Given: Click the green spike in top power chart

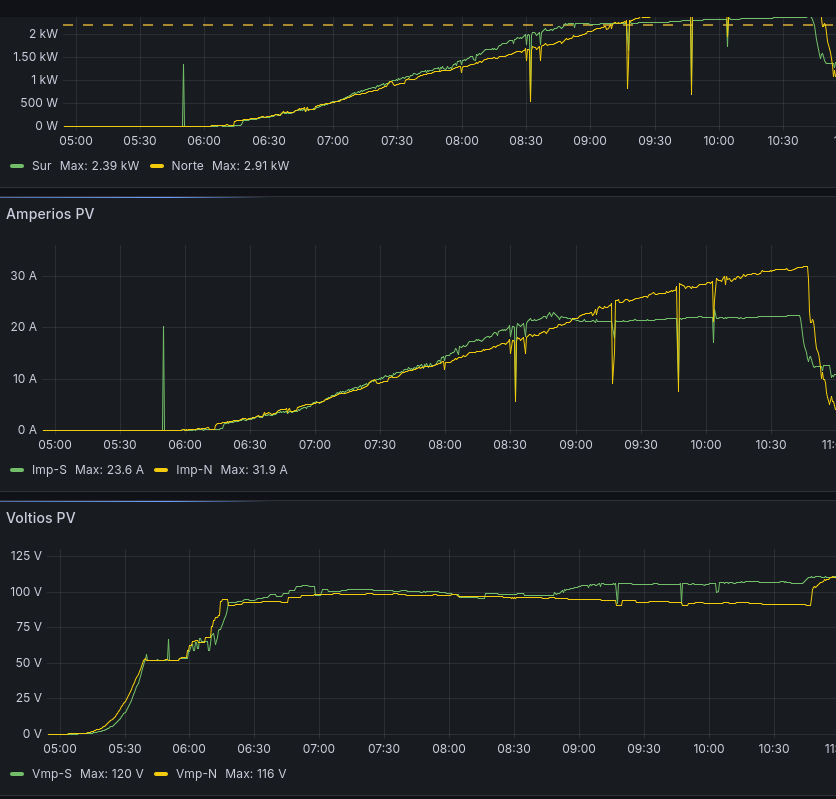Looking at the screenshot, I should [x=183, y=96].
